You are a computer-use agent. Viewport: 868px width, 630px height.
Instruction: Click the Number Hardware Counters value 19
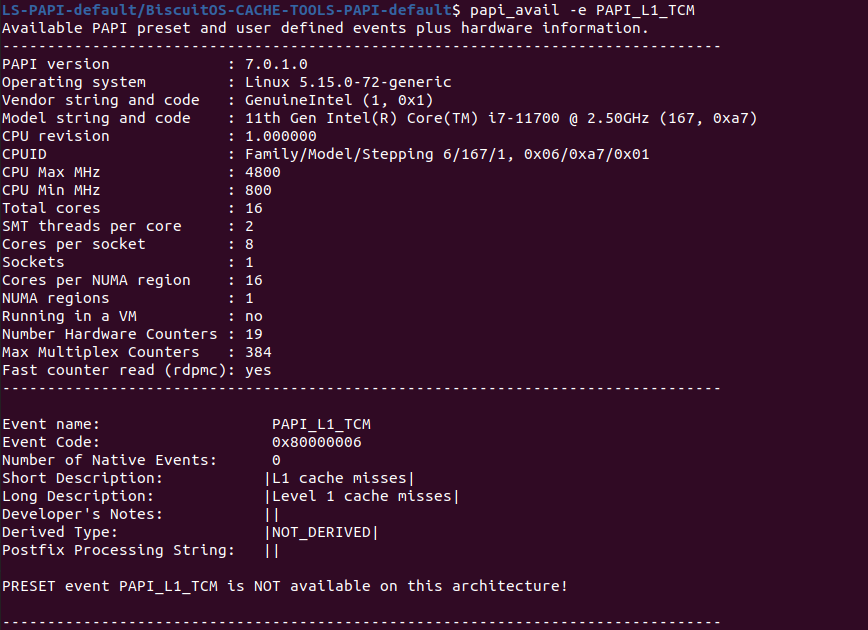(254, 334)
